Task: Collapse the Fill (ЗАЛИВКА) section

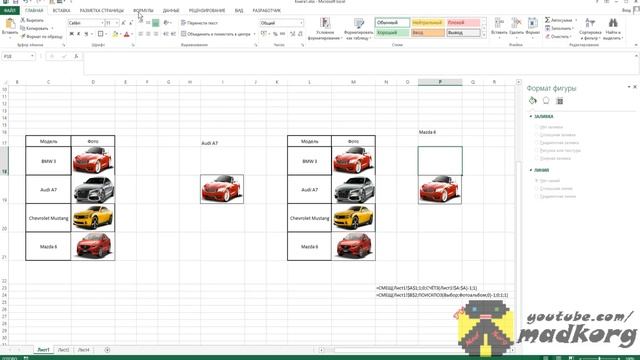Action: (531, 116)
